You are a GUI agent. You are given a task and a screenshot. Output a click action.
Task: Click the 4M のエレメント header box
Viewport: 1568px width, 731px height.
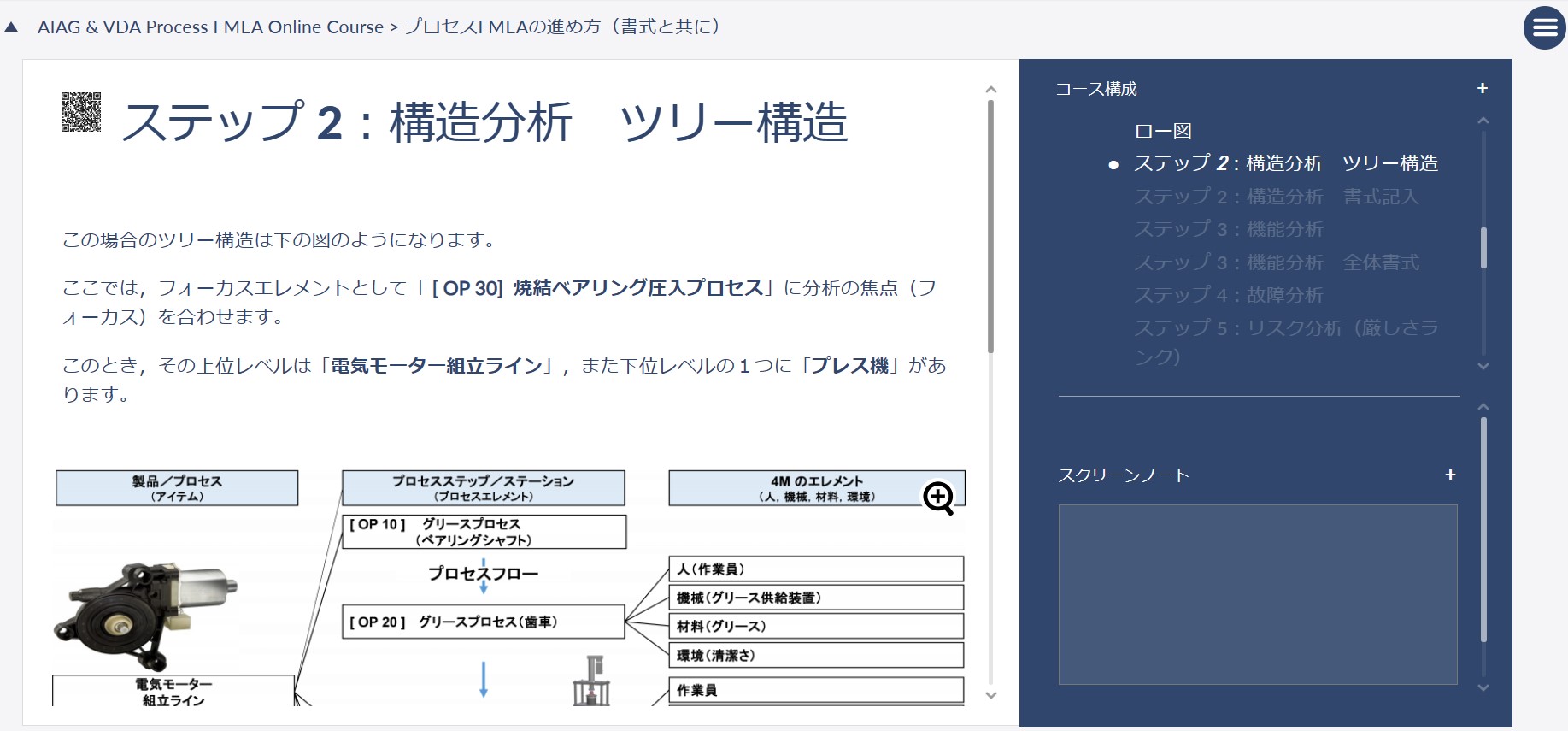coord(817,488)
